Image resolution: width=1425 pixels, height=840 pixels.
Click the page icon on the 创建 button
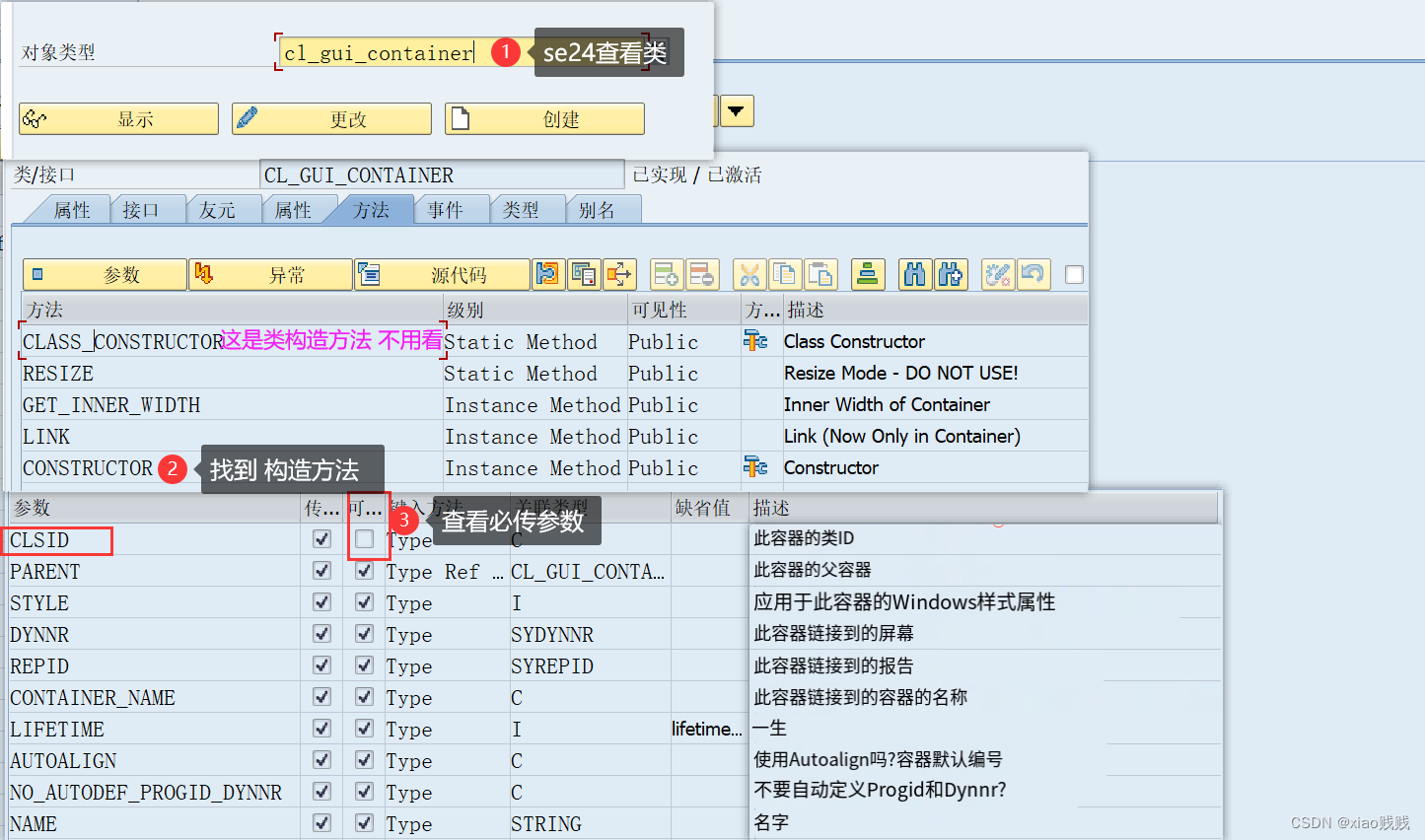click(460, 118)
